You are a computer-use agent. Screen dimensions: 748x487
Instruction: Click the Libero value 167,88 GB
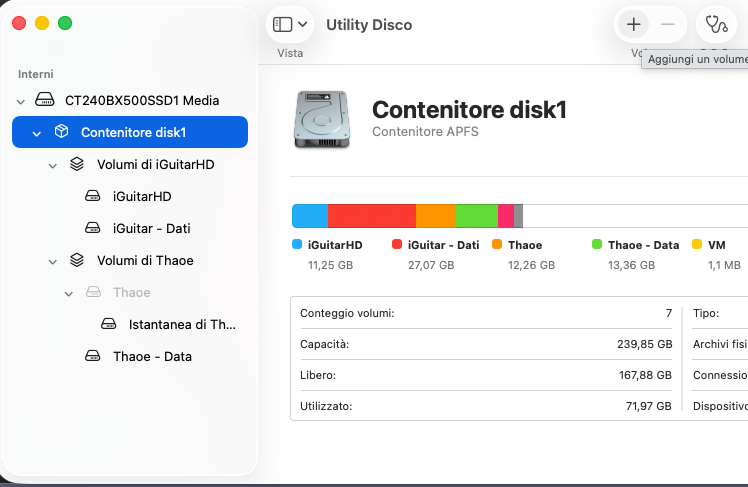point(645,375)
